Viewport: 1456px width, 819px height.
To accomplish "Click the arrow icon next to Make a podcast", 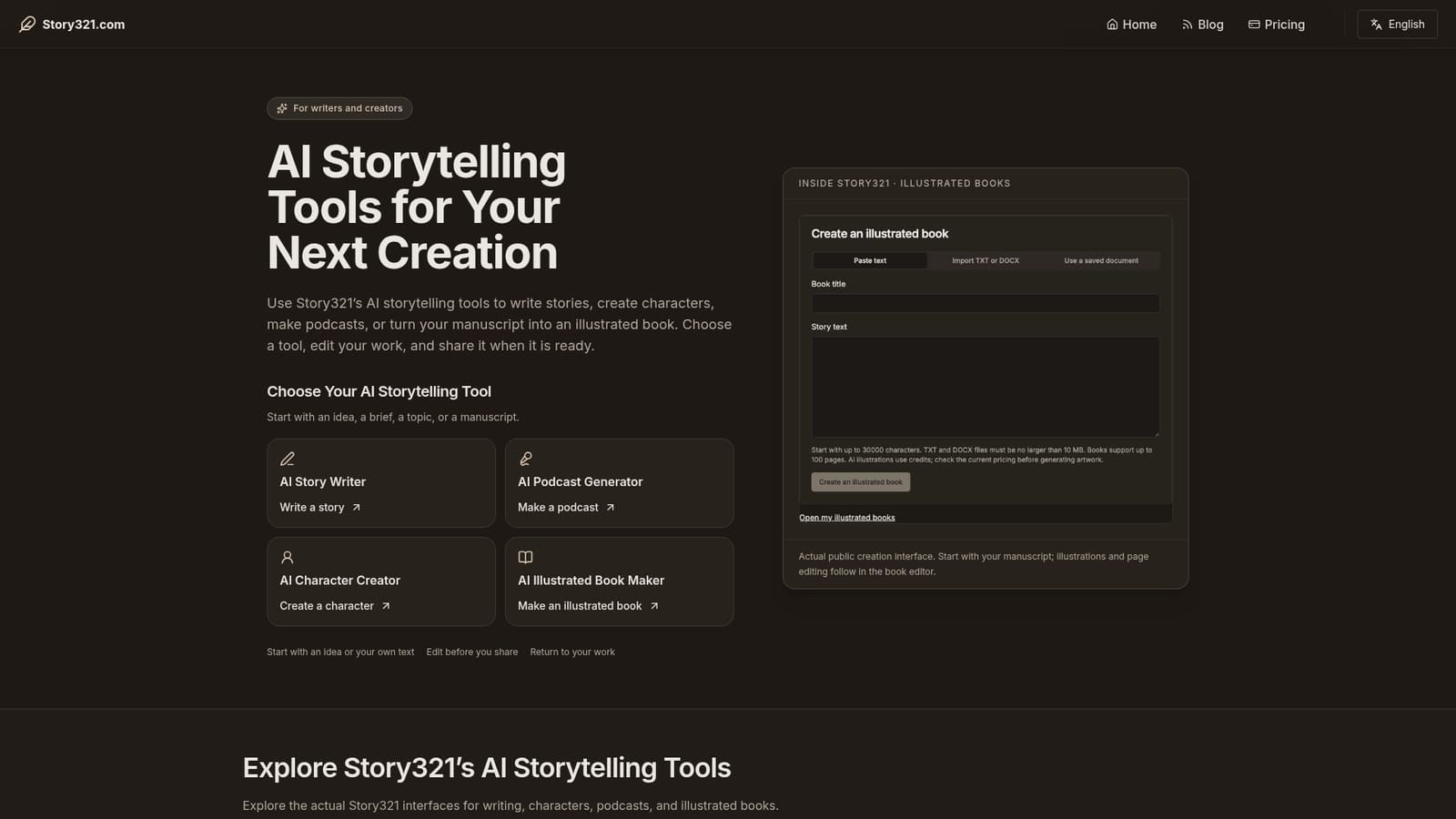I will (610, 508).
